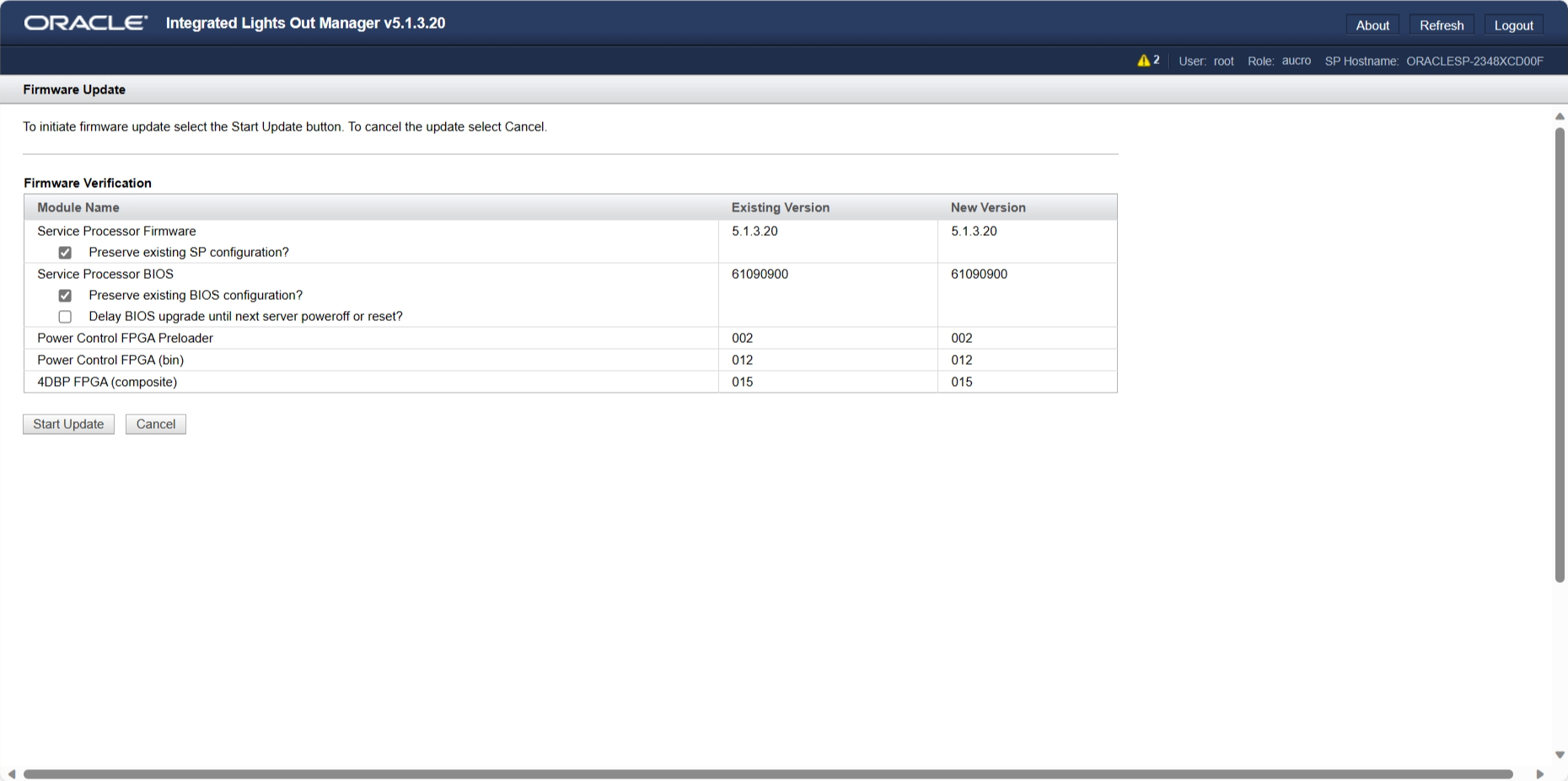The height and width of the screenshot is (781, 1568).
Task: Click the Firmware Verification heading
Action: (x=88, y=183)
